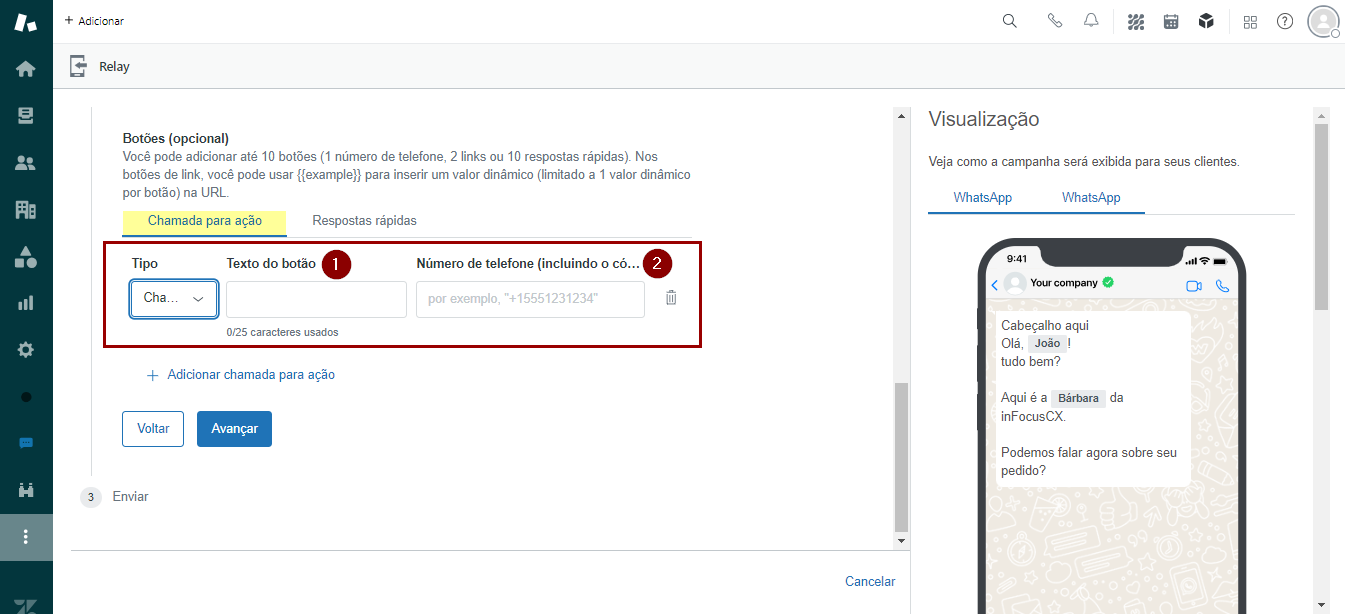Screen dimensions: 1345x614
Task: Open the Organizations building icon in sidebar
Action: coord(26,209)
